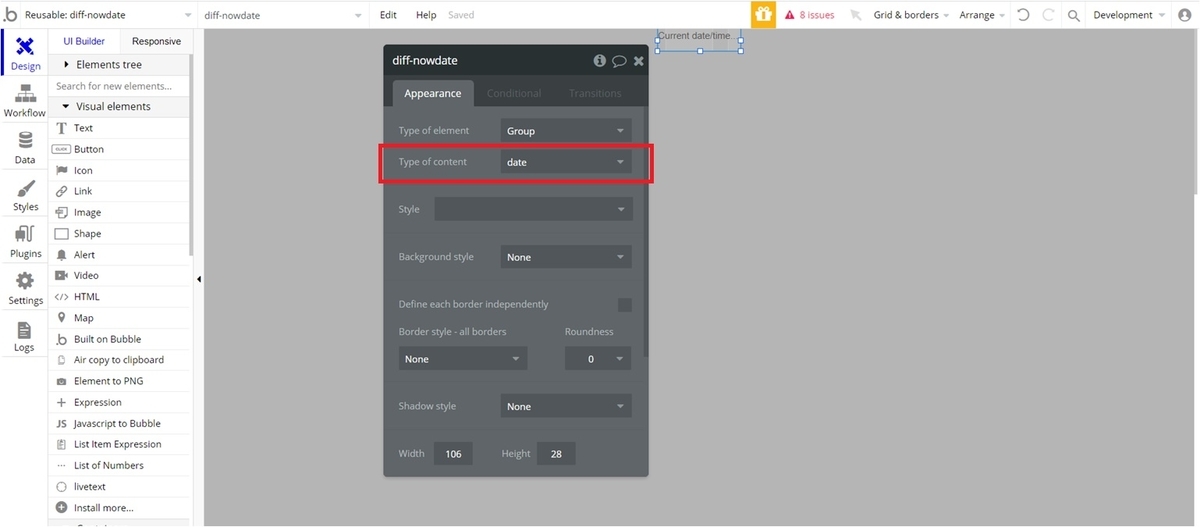
Task: Select the Transitions tab
Action: point(595,93)
